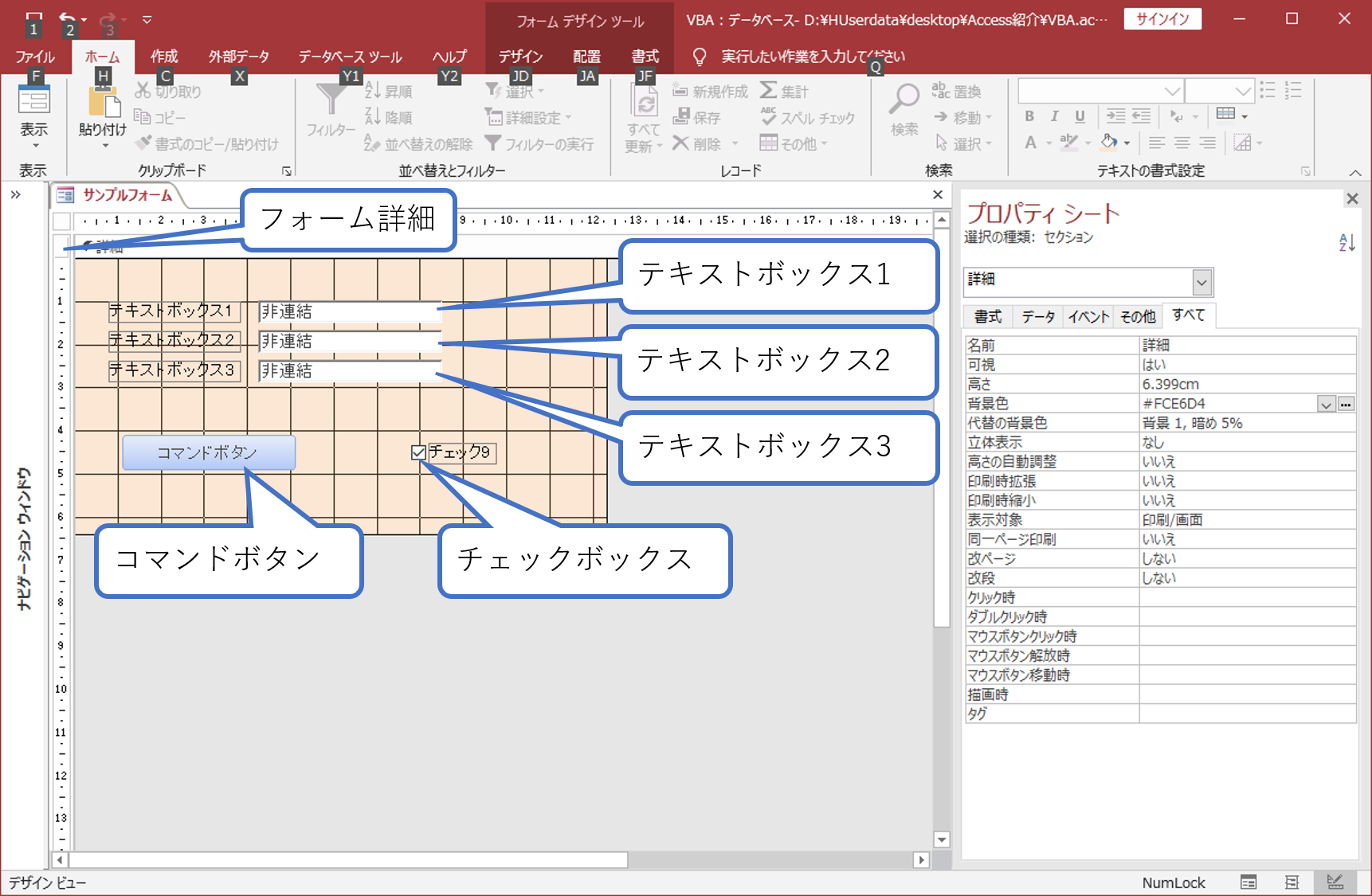Switch to the イベント tab in Property Sheet

point(1088,317)
